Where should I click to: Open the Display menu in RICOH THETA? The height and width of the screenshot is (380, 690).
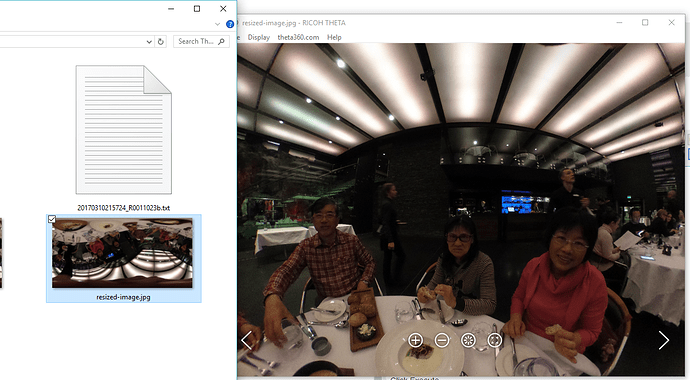259,37
